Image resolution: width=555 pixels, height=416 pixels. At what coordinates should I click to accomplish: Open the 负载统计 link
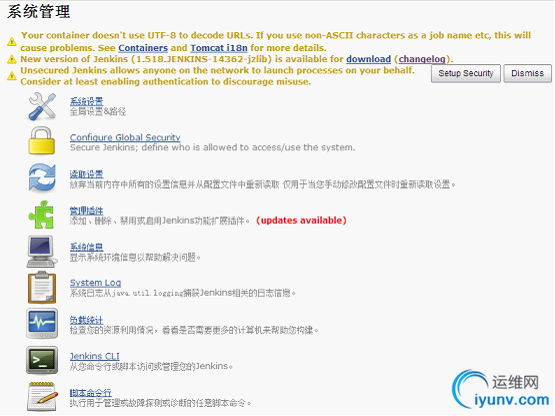86,320
